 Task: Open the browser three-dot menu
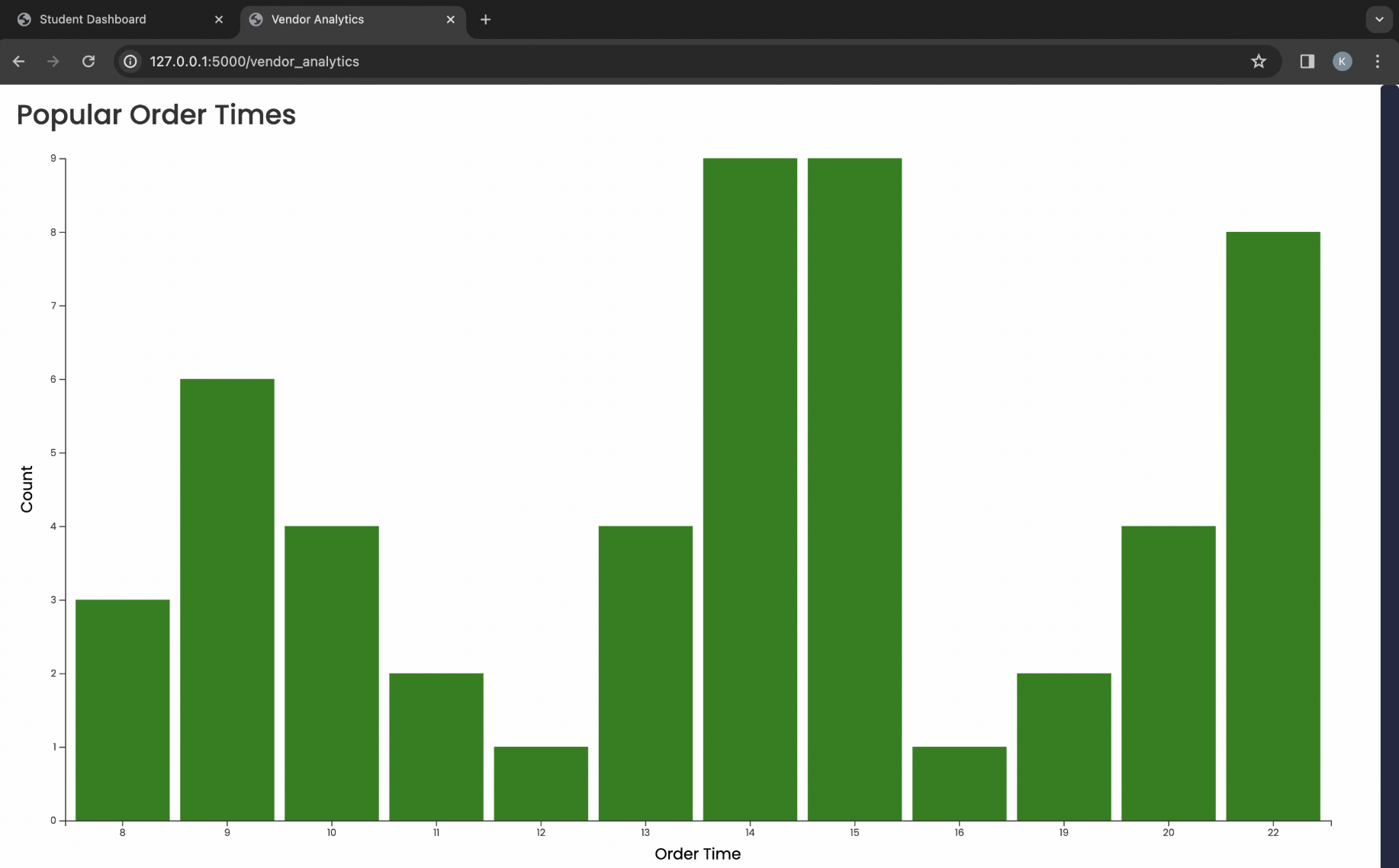pyautogui.click(x=1377, y=62)
